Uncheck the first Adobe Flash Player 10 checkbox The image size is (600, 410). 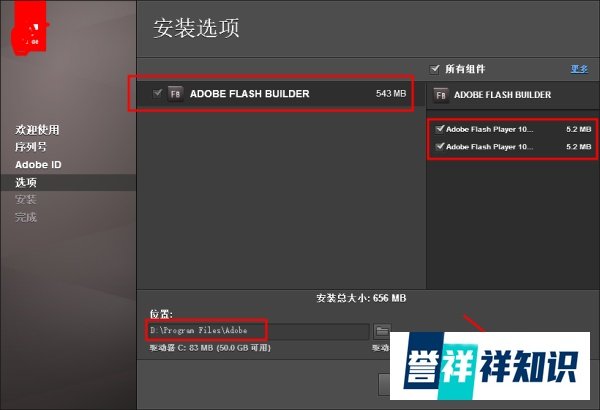pos(440,129)
